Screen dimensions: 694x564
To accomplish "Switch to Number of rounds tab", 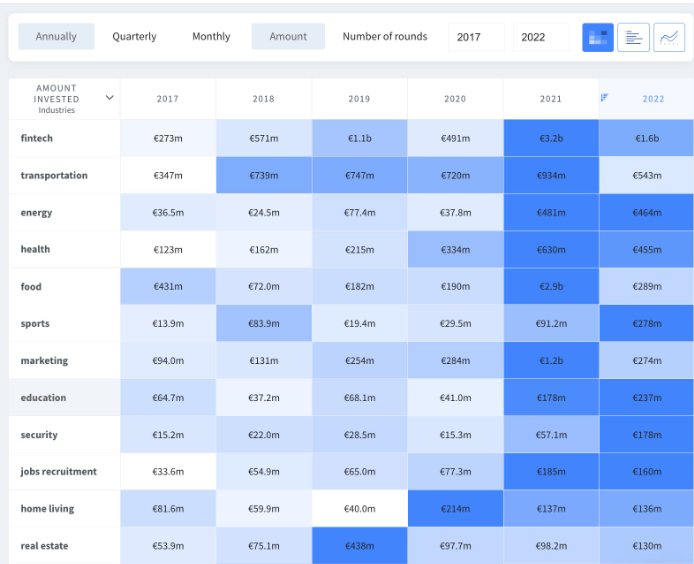I will click(385, 37).
